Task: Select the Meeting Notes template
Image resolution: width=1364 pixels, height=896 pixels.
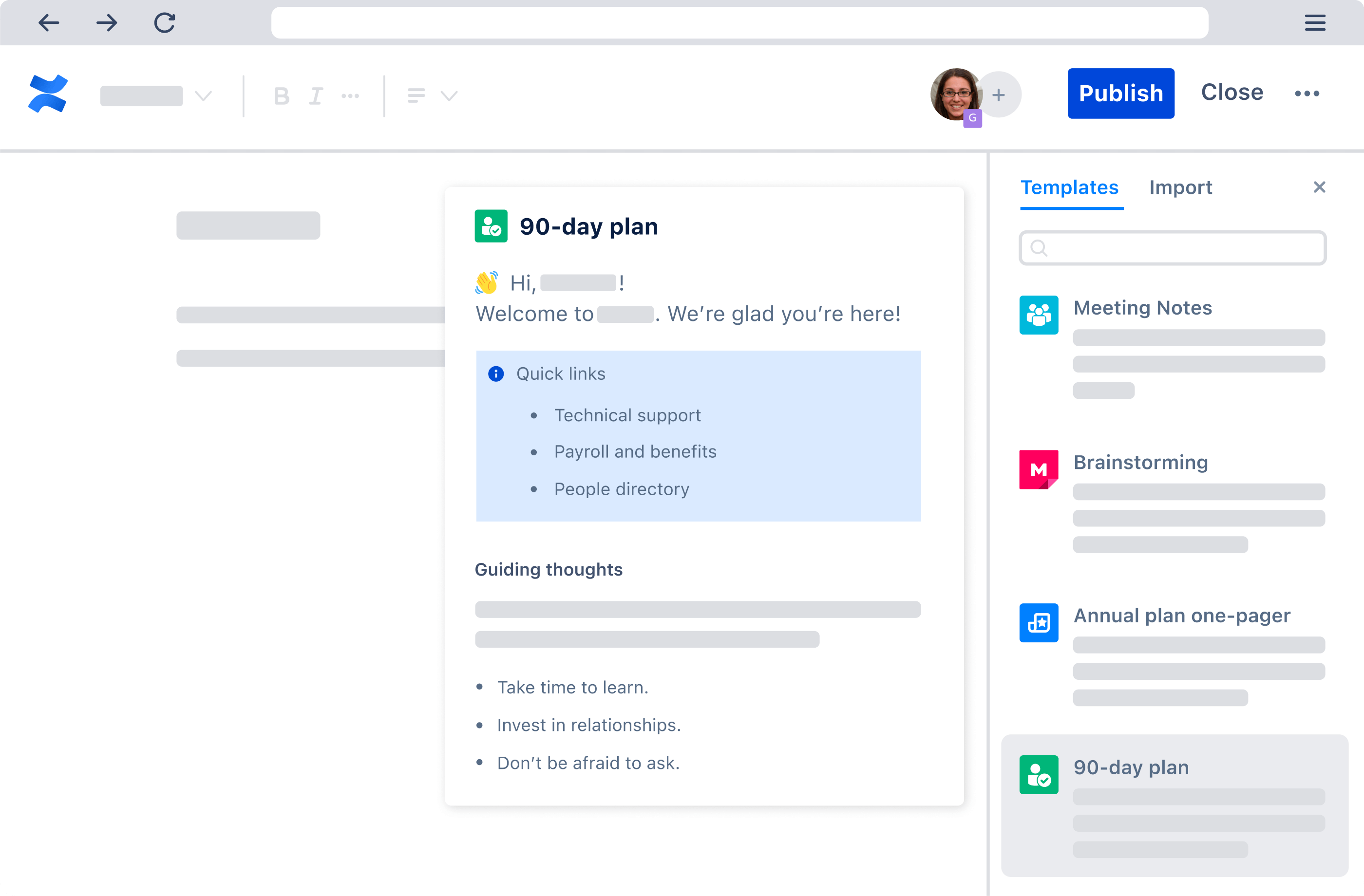Action: click(x=1142, y=308)
